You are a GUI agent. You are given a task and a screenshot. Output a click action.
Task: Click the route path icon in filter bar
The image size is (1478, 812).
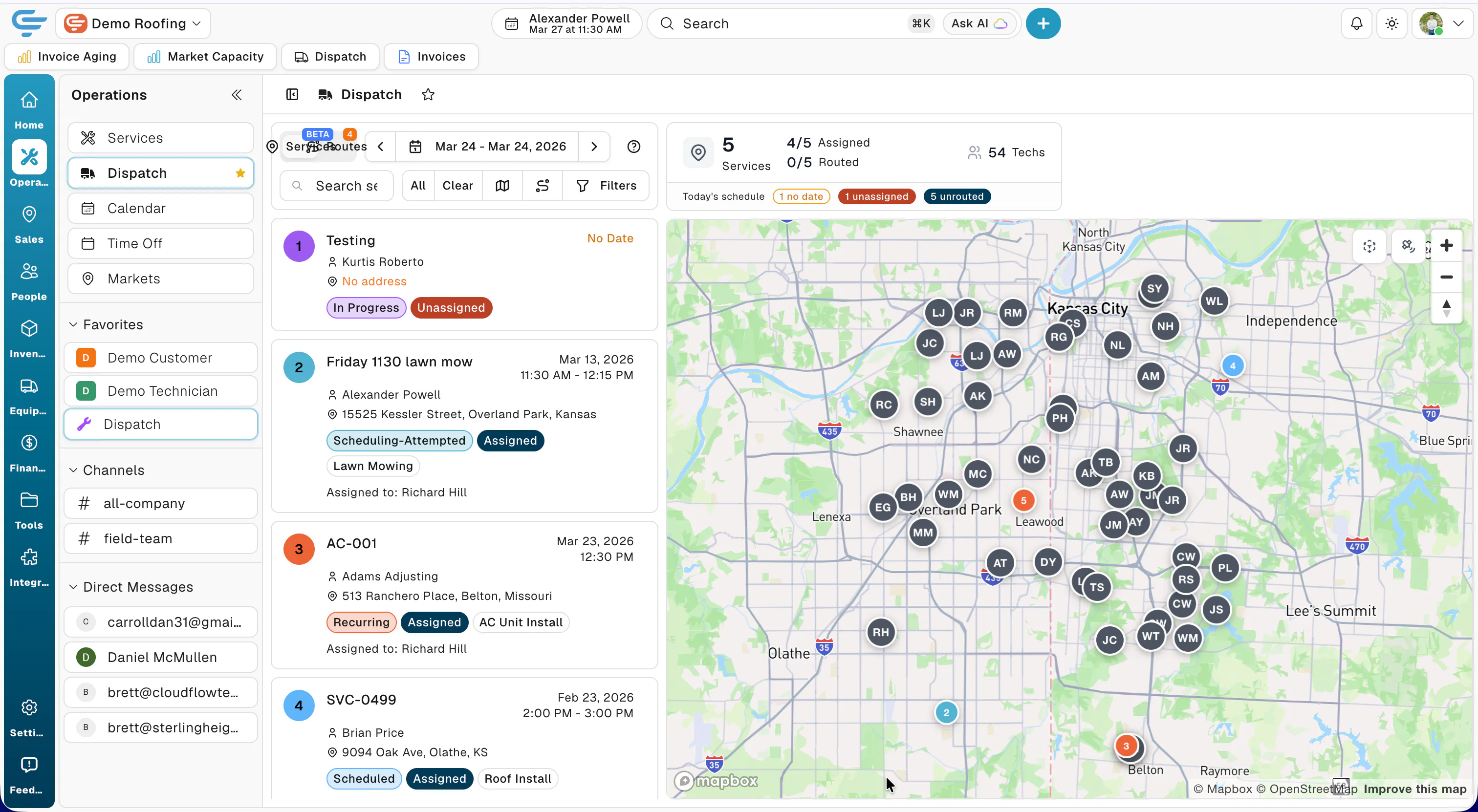(542, 186)
